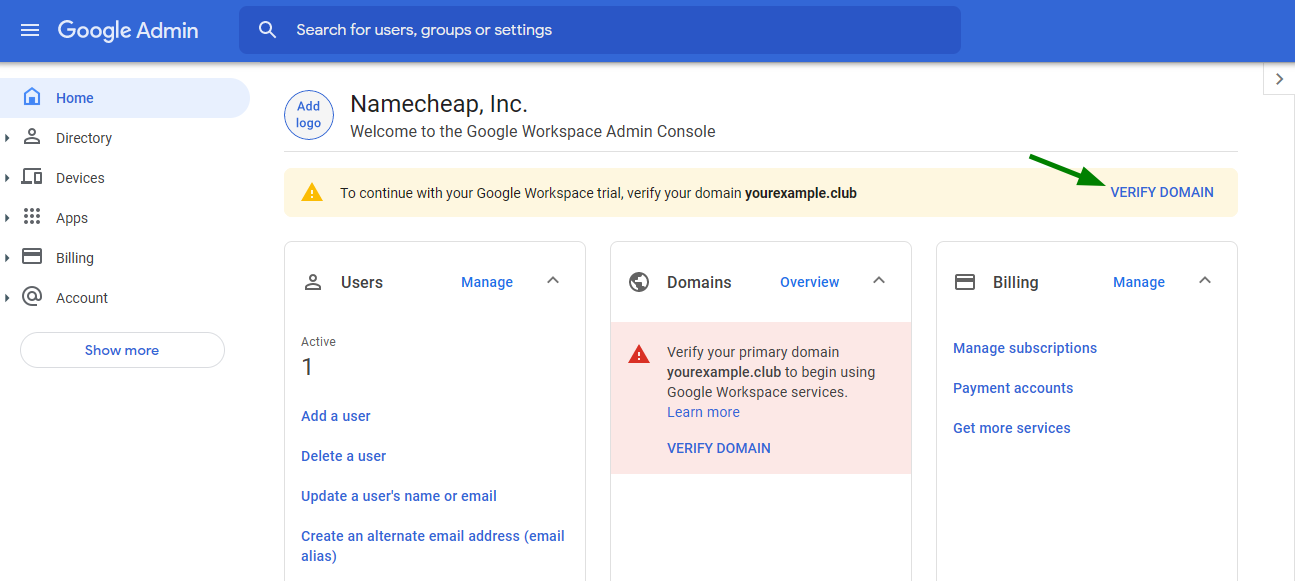Click Manage in the Users card
This screenshot has height=581, width=1295.
487,282
